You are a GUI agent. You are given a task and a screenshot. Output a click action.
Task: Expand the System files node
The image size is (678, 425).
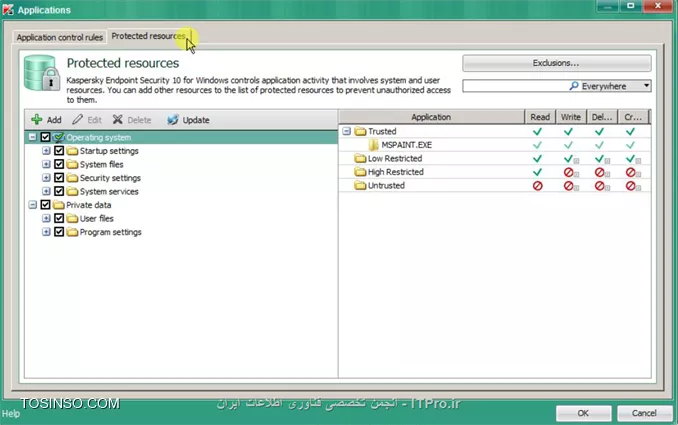click(46, 164)
